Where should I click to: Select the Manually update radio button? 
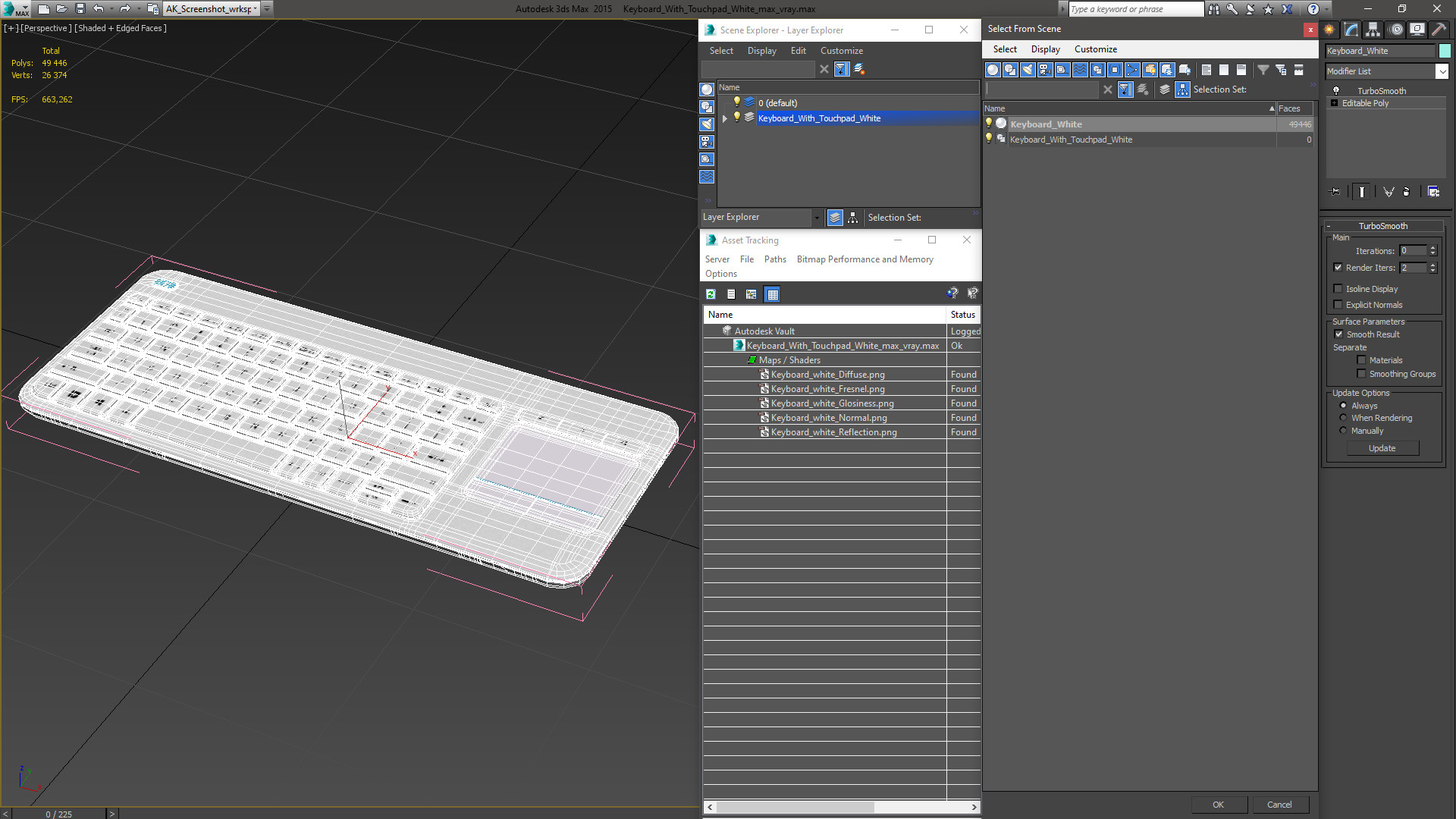click(x=1343, y=431)
